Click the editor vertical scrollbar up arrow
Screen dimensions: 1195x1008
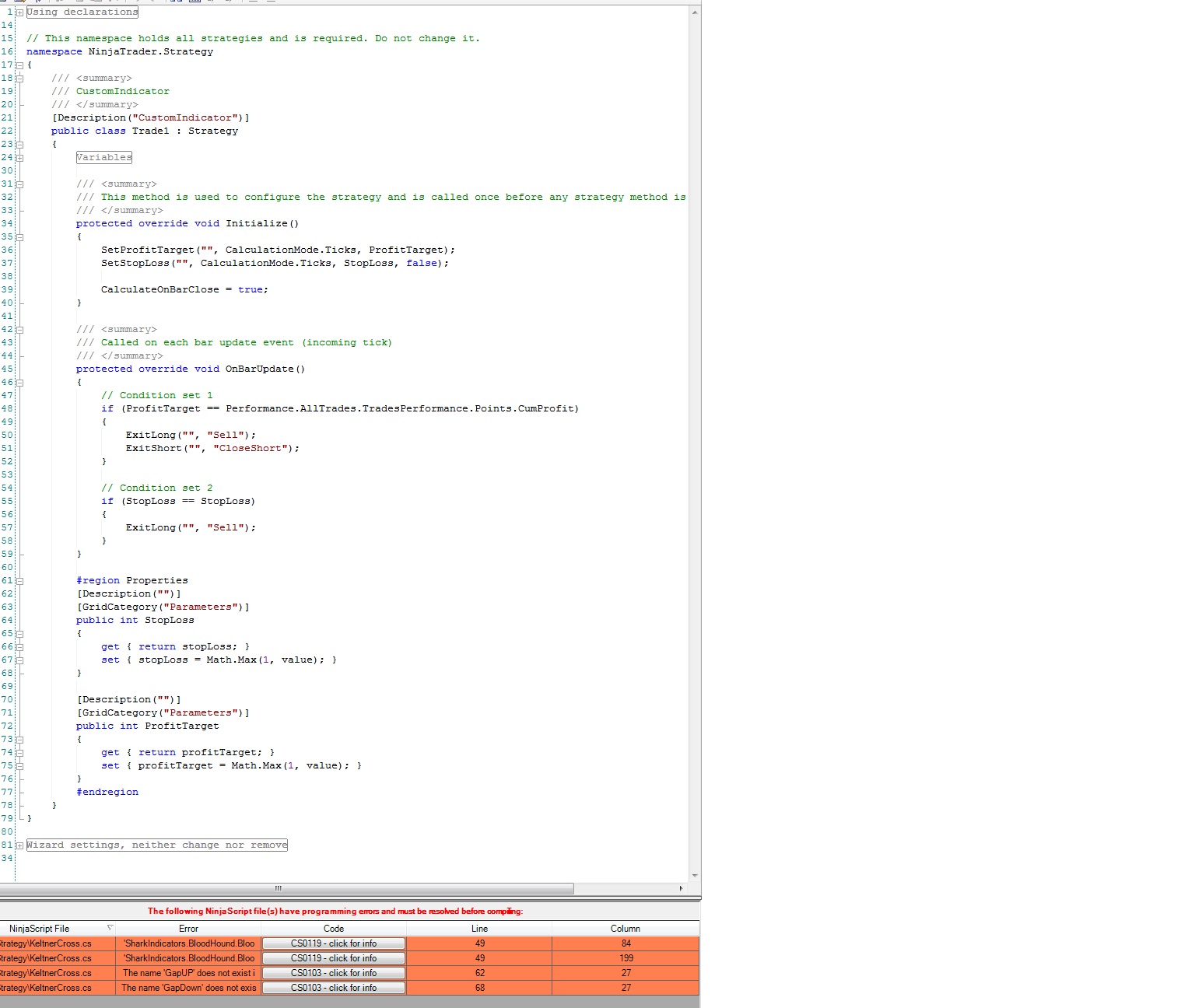pyautogui.click(x=695, y=12)
